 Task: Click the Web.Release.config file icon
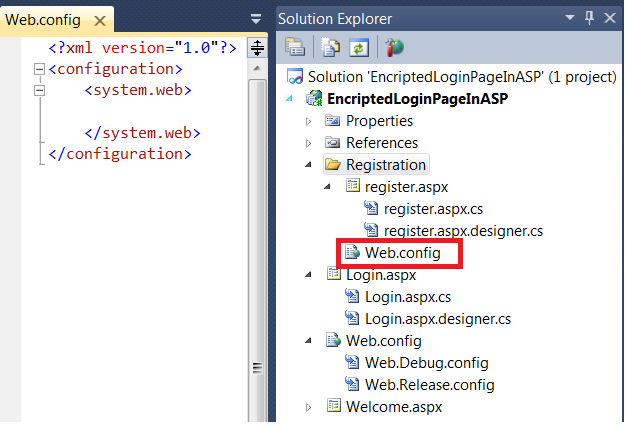coord(352,384)
